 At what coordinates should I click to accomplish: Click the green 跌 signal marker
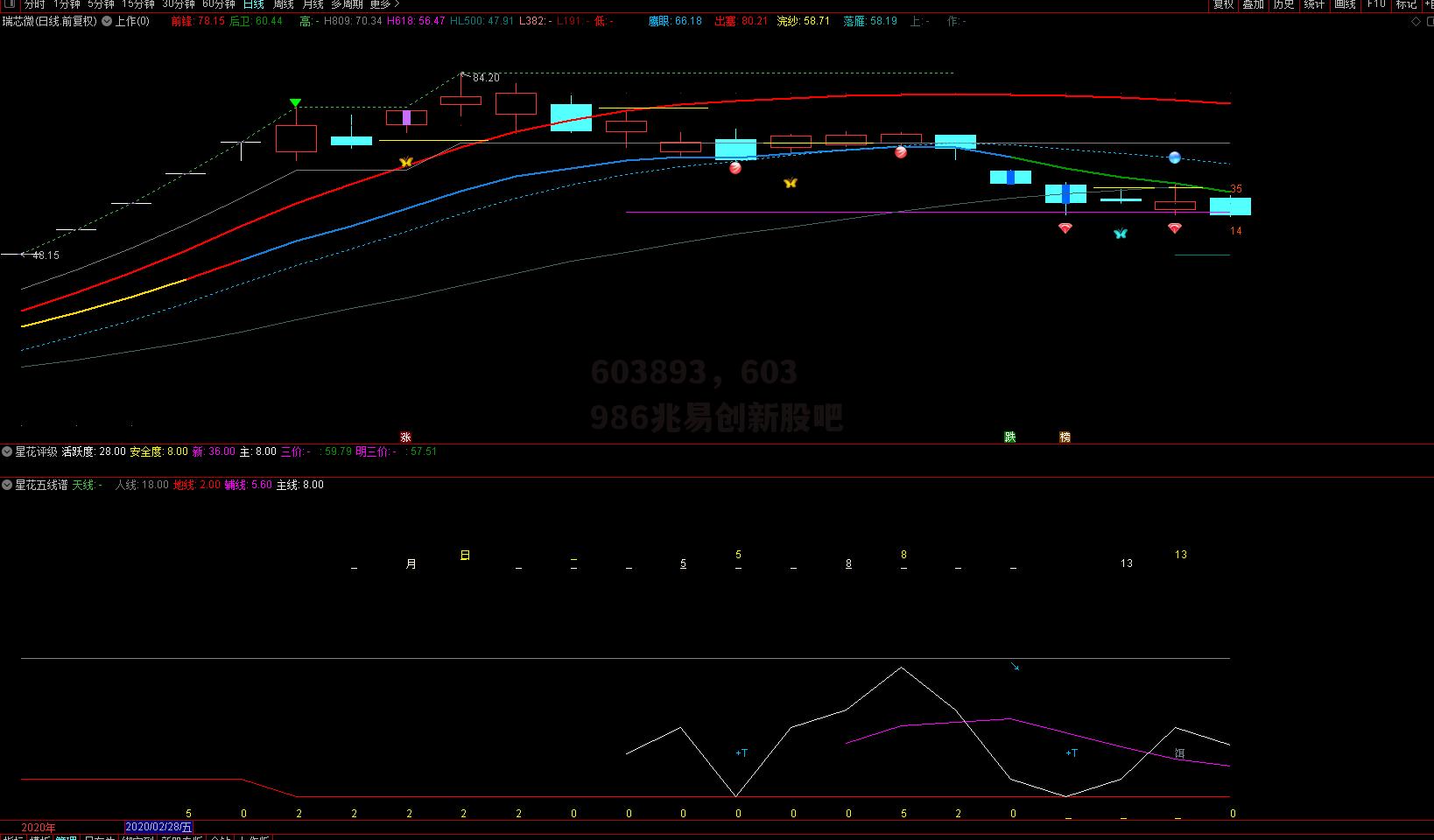[1010, 437]
